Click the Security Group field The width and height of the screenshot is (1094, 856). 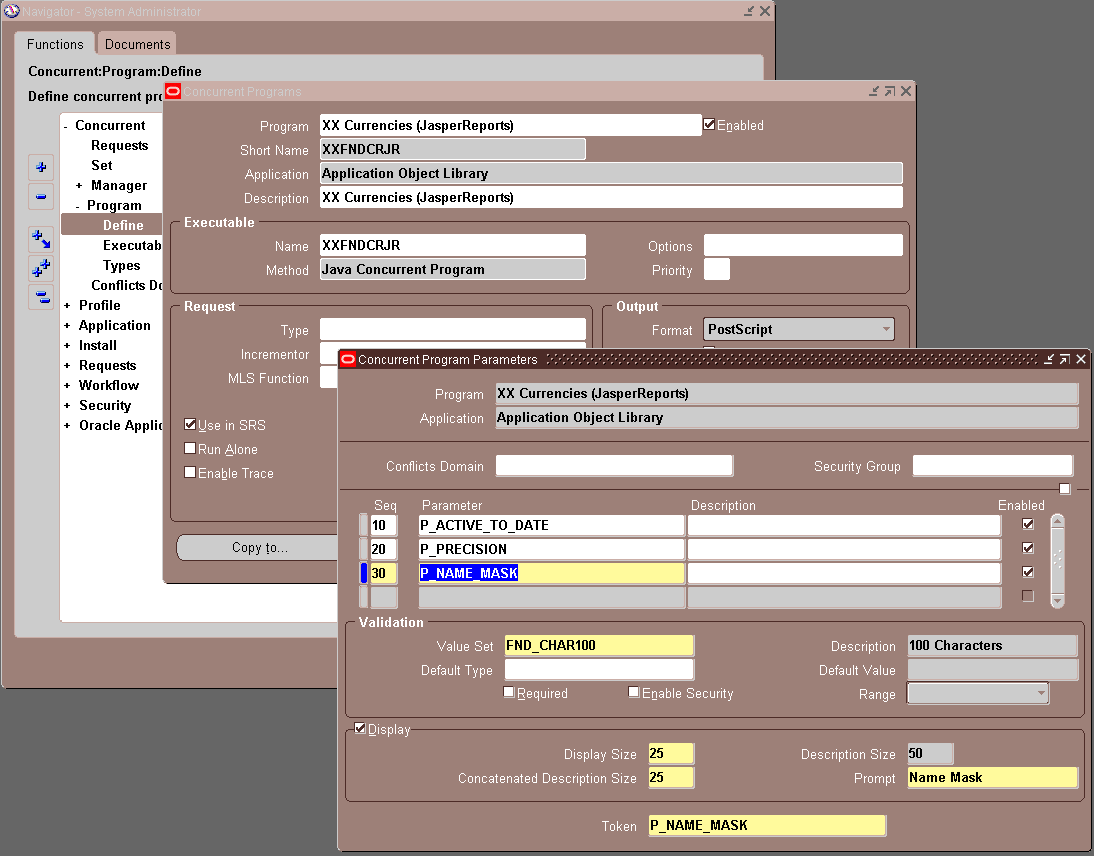992,466
